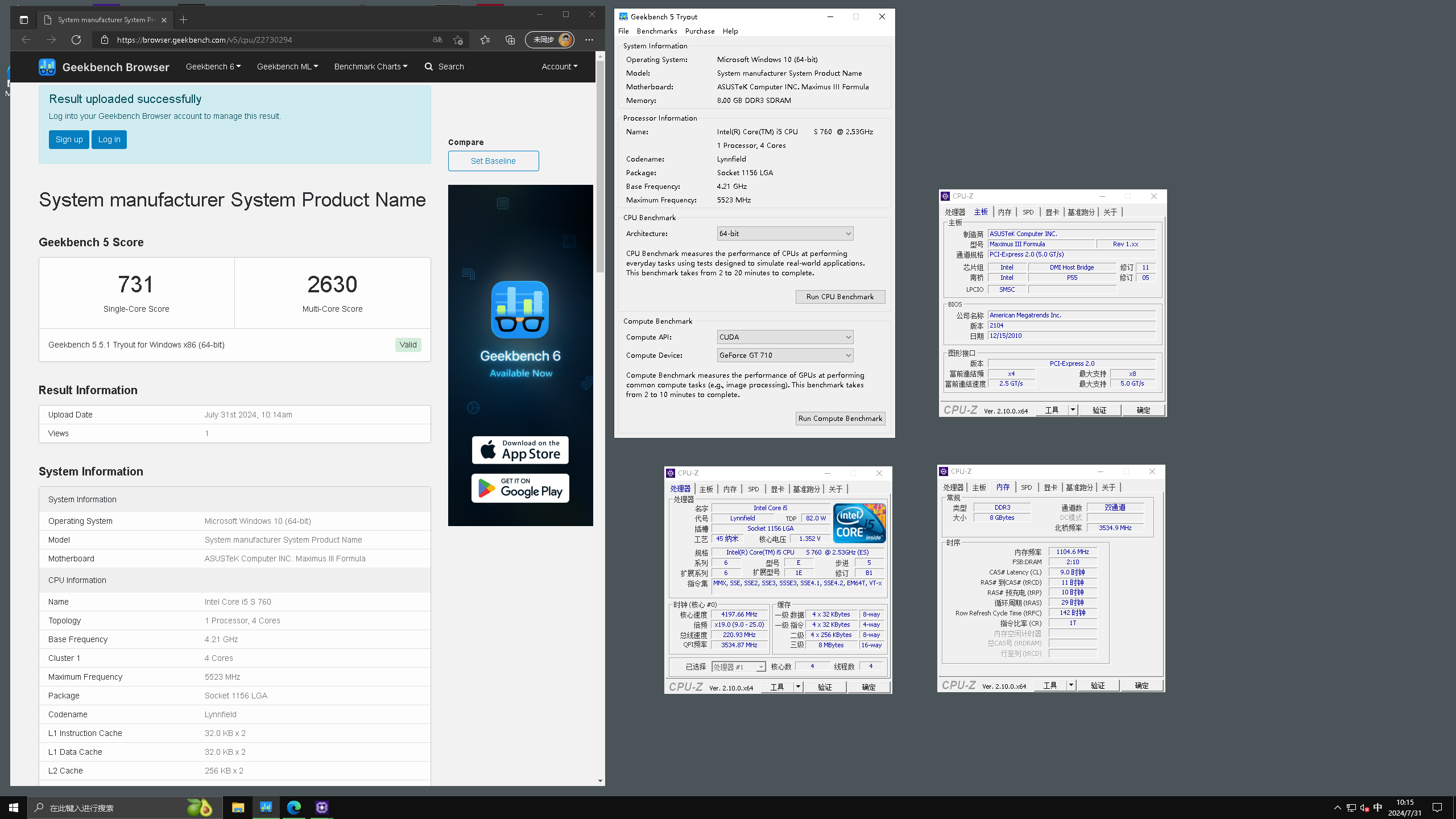
Task: Click the network icon in system tray
Action: [x=1351, y=808]
